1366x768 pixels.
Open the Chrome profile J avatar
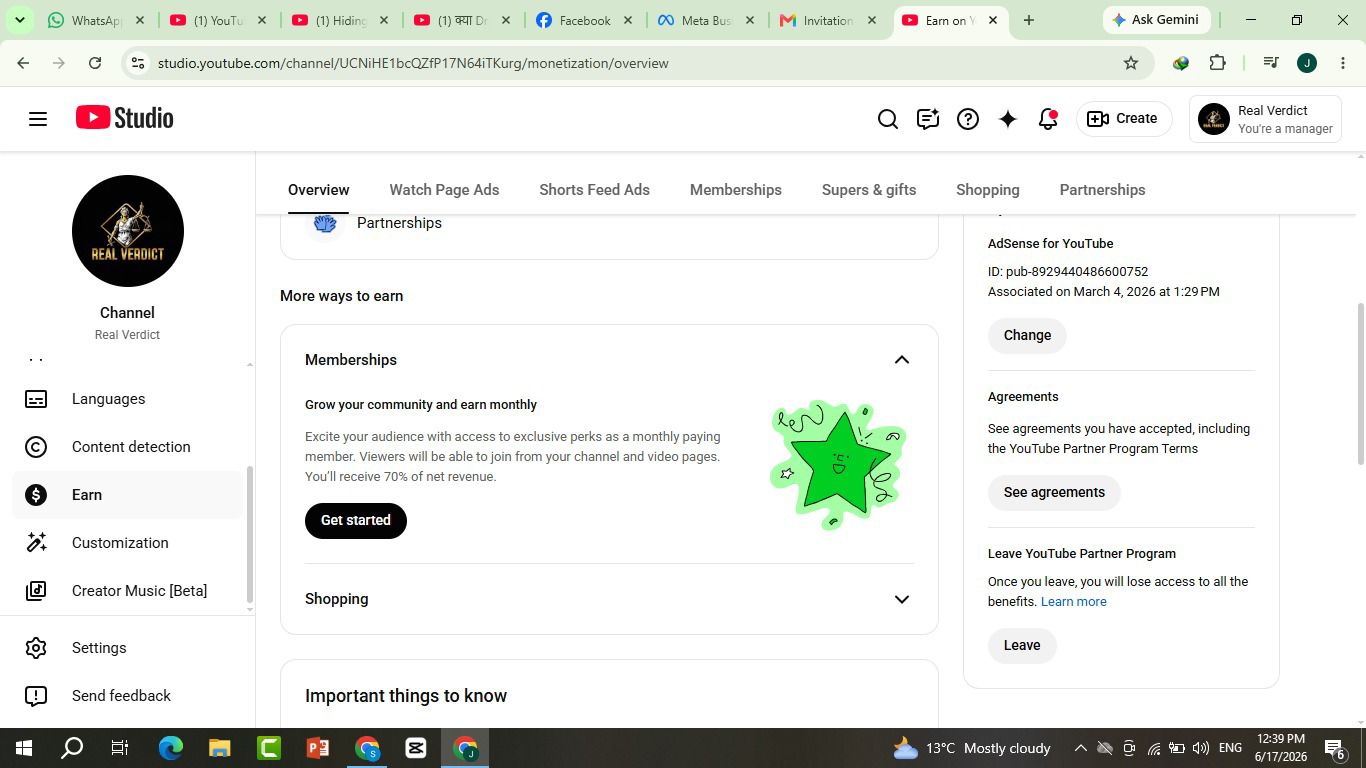(x=1306, y=63)
